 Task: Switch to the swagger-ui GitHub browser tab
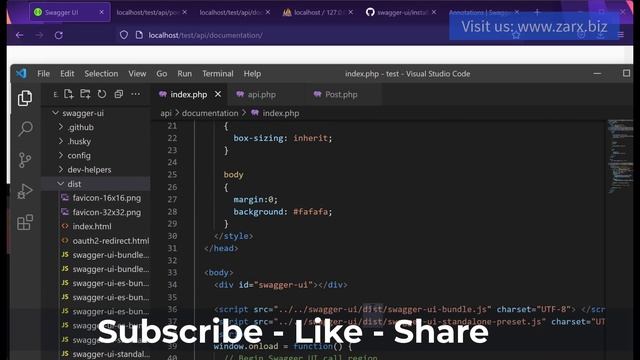[402, 12]
